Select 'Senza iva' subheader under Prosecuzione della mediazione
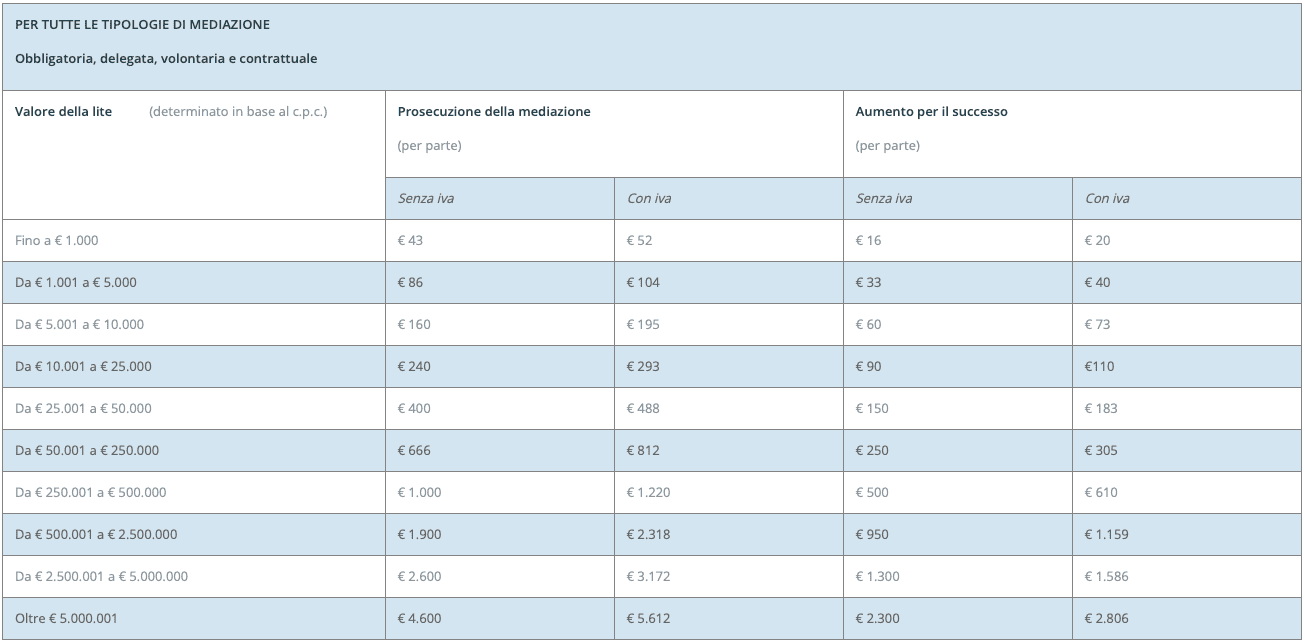This screenshot has height=642, width=1305. pos(425,199)
